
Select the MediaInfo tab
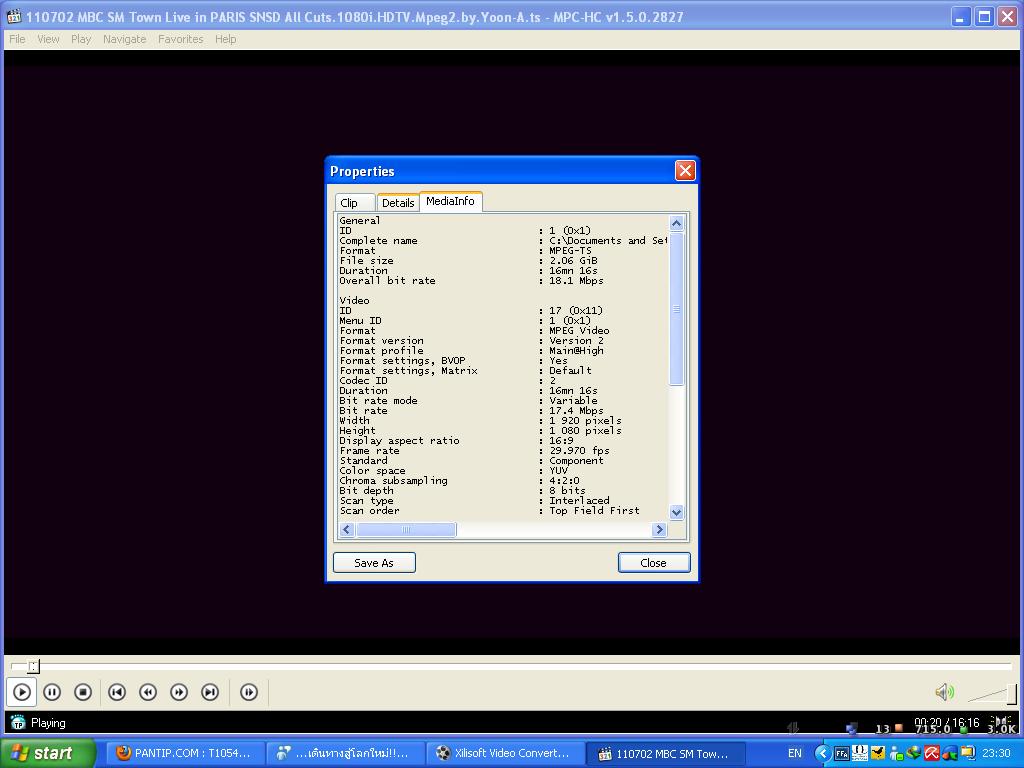(451, 201)
